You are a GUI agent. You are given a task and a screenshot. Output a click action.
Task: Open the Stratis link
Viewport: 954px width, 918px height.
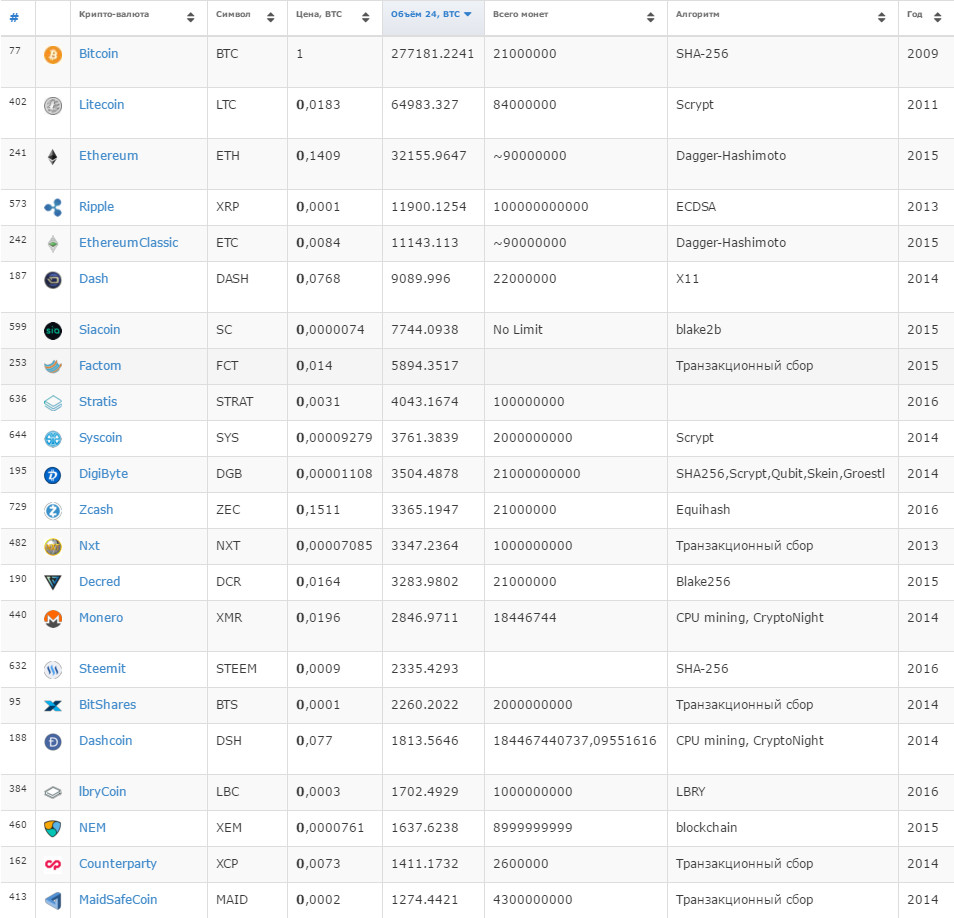pyautogui.click(x=98, y=402)
